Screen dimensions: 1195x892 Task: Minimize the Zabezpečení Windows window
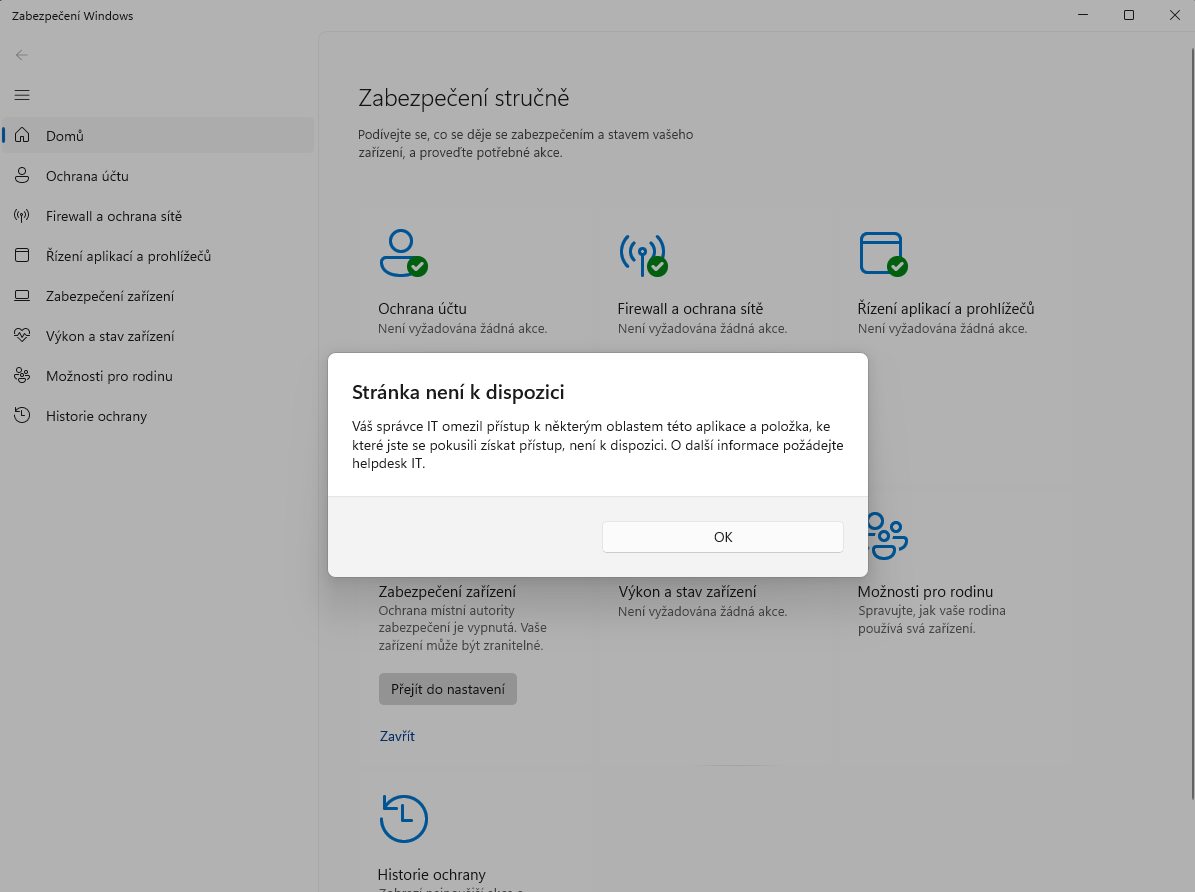tap(1083, 15)
